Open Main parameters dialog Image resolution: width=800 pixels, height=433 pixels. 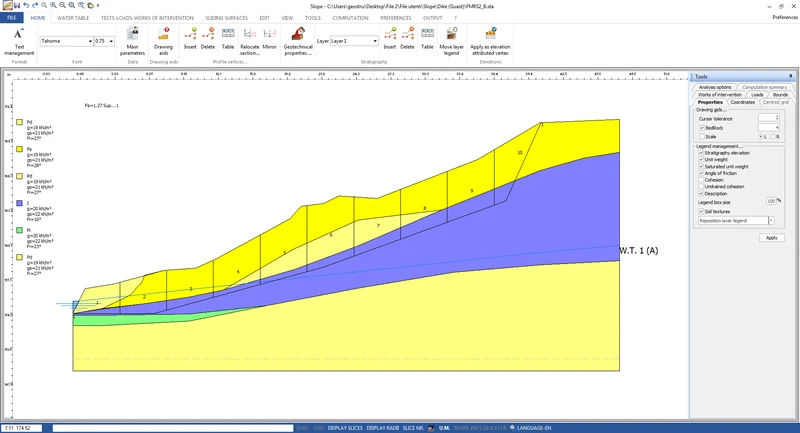(132, 42)
